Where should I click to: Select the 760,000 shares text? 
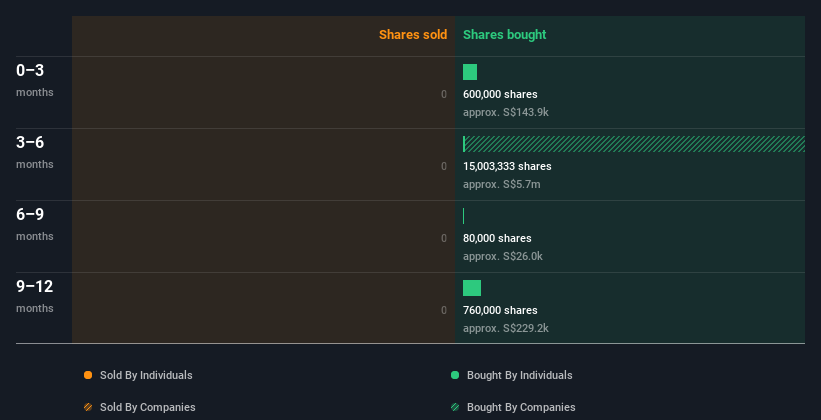click(500, 310)
